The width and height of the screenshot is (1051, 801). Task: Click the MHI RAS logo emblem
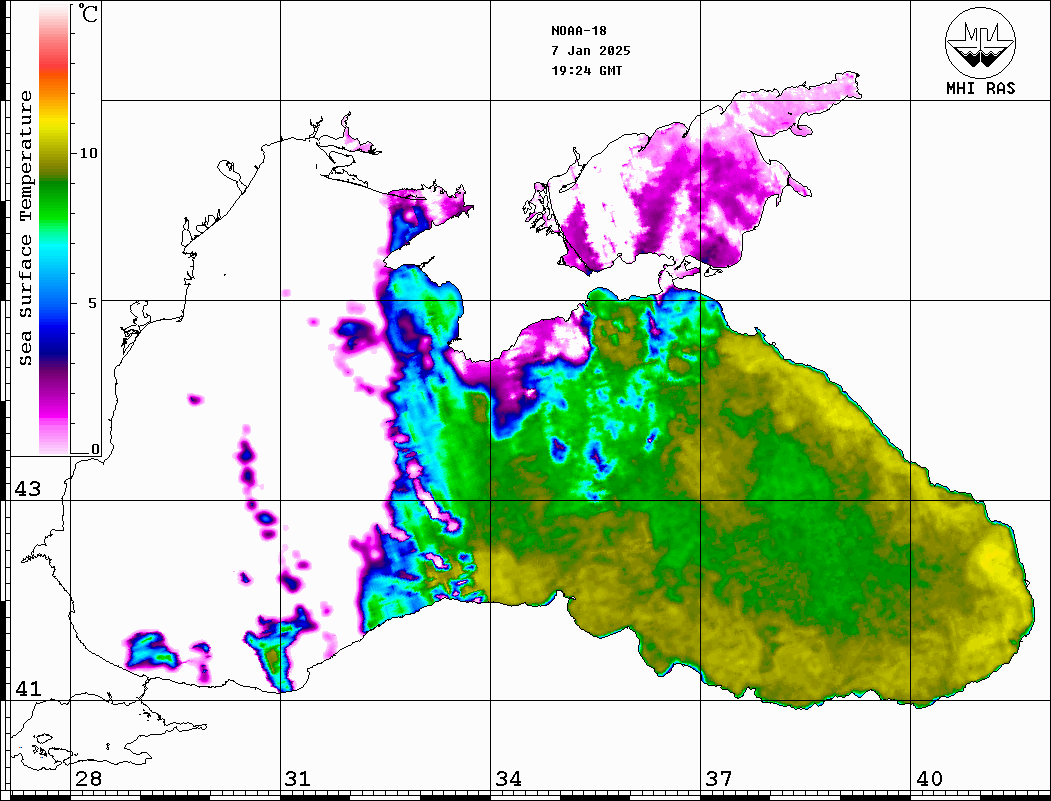[980, 42]
